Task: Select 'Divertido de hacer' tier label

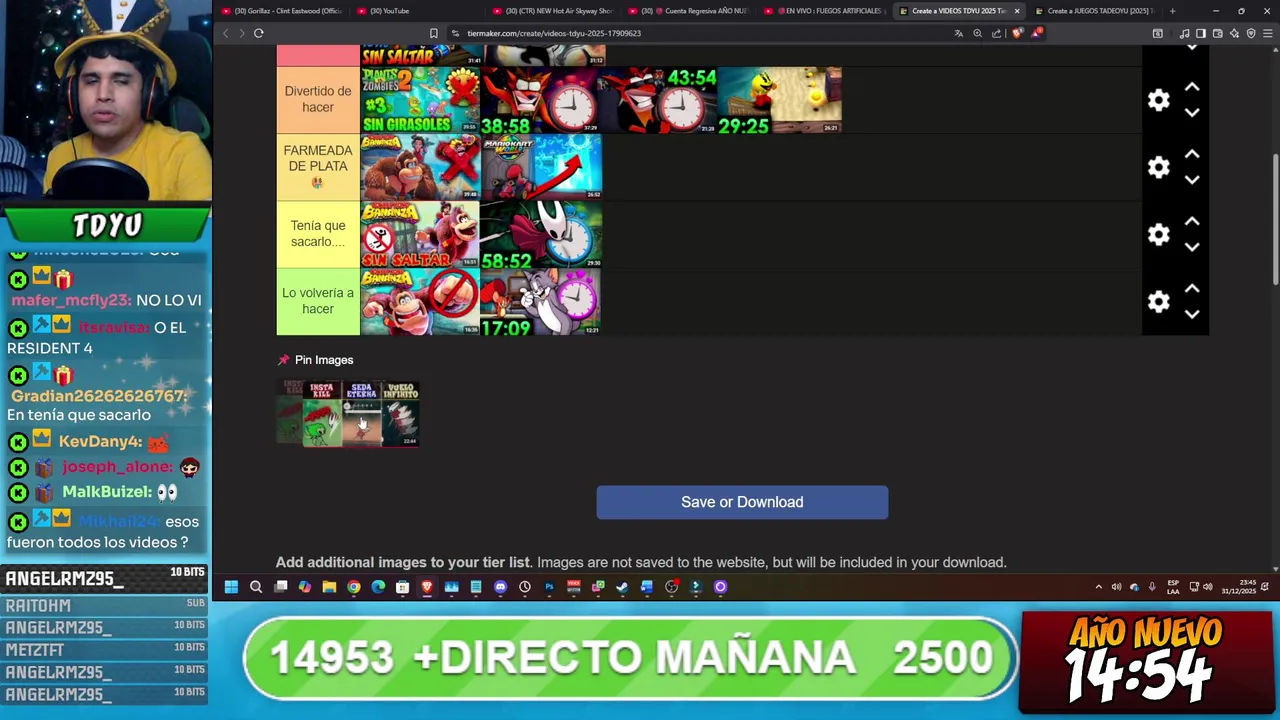Action: (318, 99)
